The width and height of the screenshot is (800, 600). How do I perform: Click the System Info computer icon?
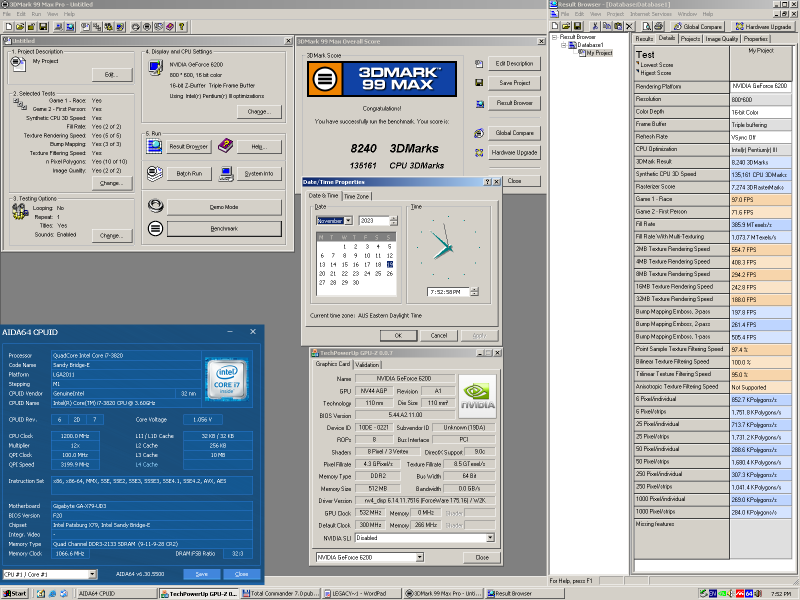(226, 173)
